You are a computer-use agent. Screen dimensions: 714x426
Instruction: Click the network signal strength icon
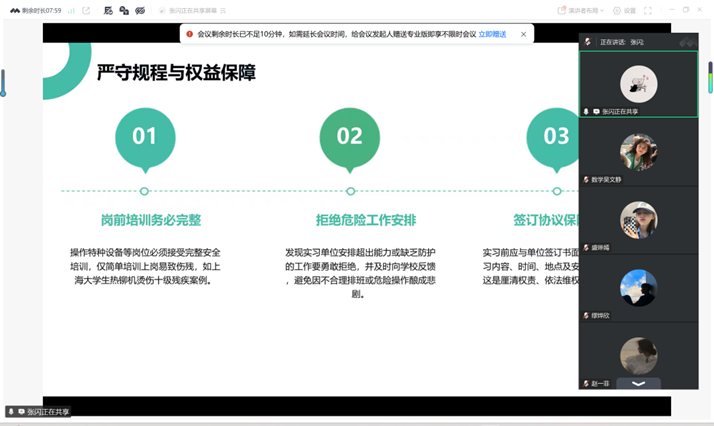pyautogui.click(x=69, y=10)
